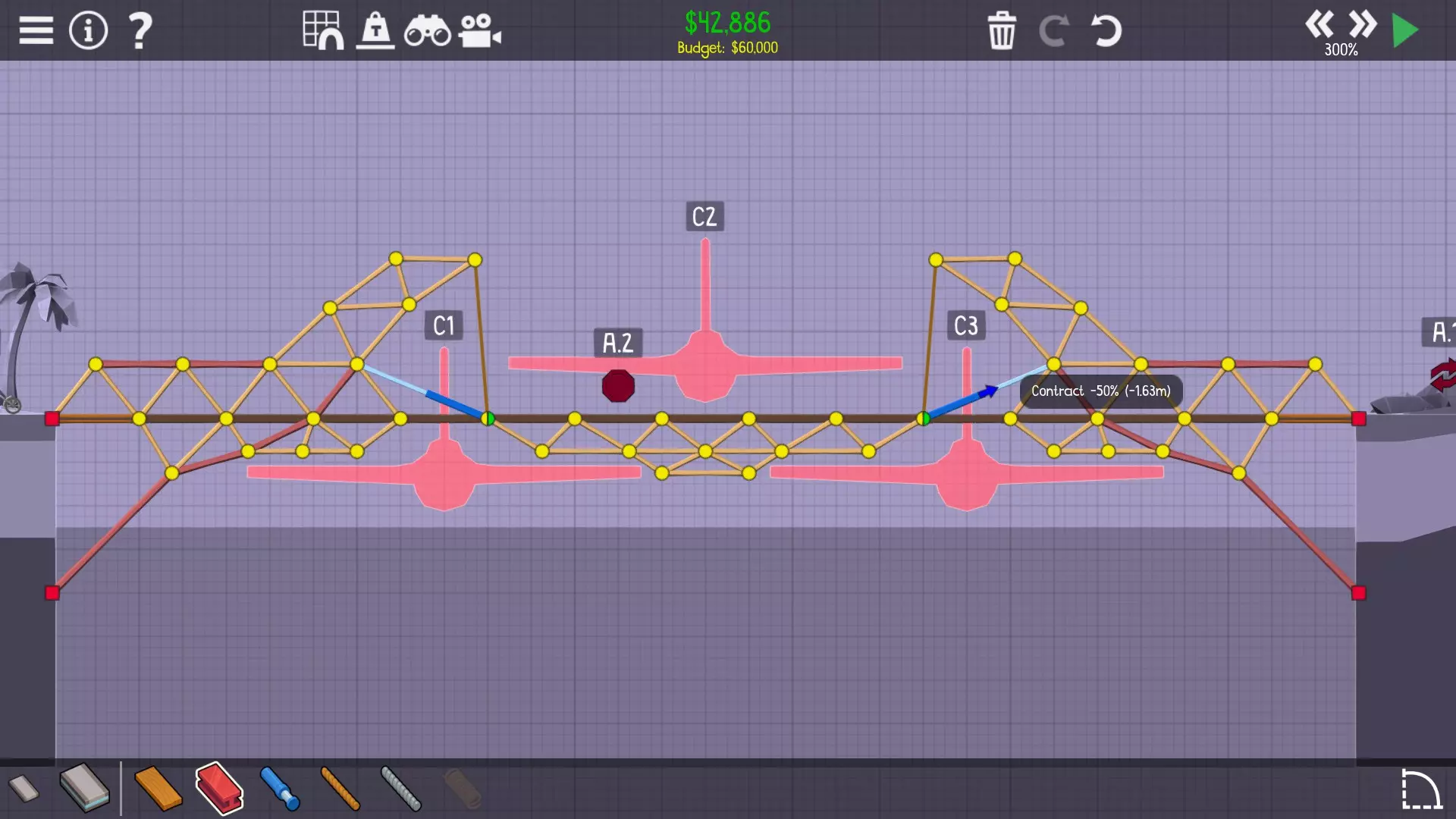Click the binoculars view icon
The image size is (1456, 819).
click(427, 32)
